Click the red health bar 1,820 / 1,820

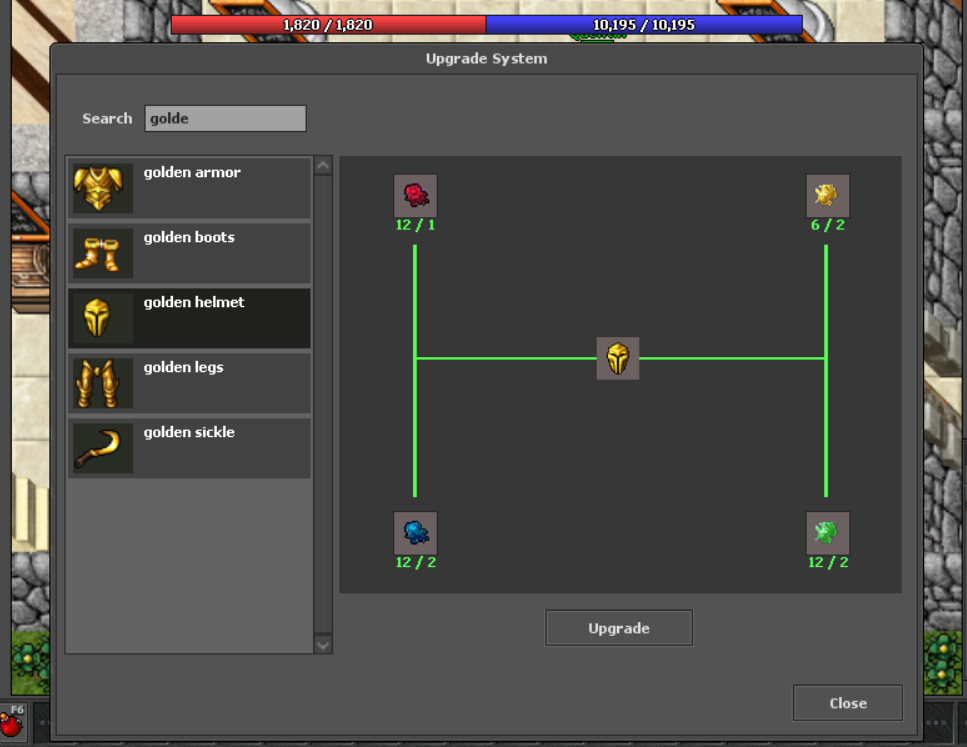click(x=328, y=25)
